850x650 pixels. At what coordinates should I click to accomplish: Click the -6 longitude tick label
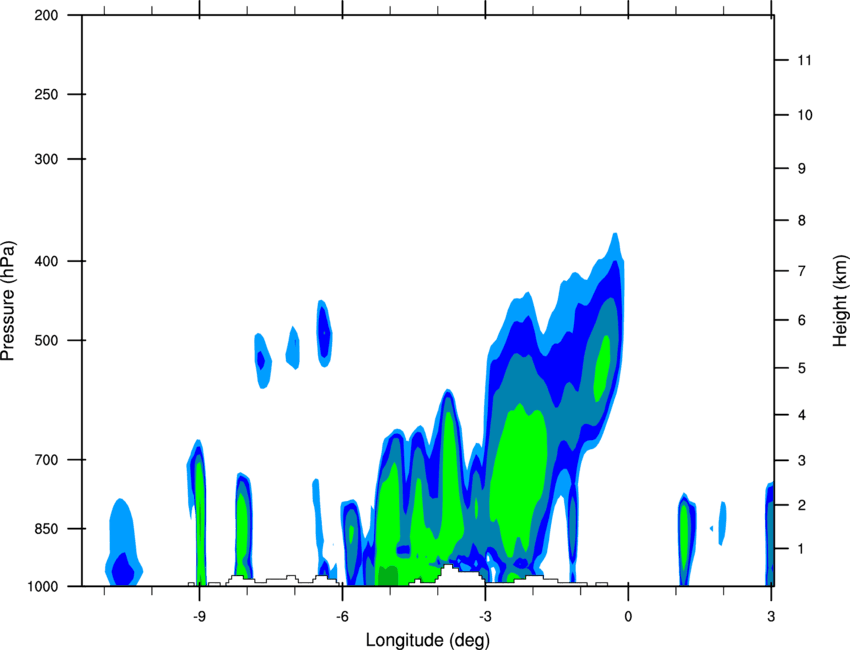342,617
